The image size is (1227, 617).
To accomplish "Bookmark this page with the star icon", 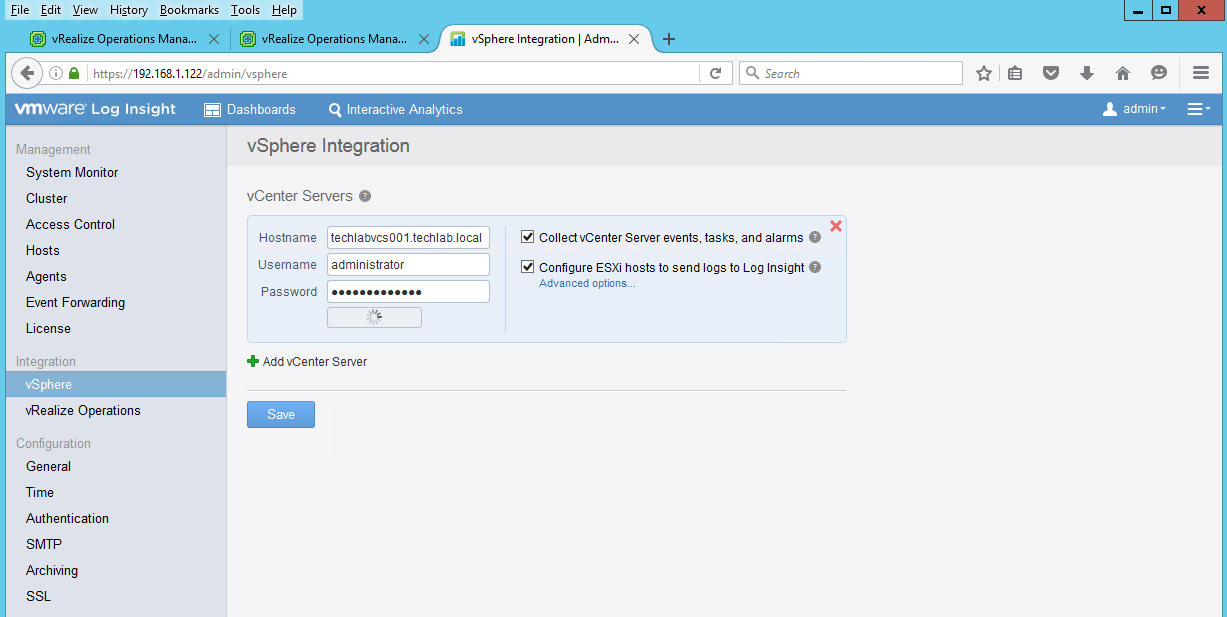I will 984,73.
